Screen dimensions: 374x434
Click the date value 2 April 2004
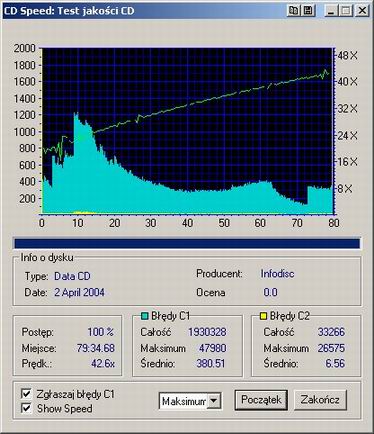(79, 292)
